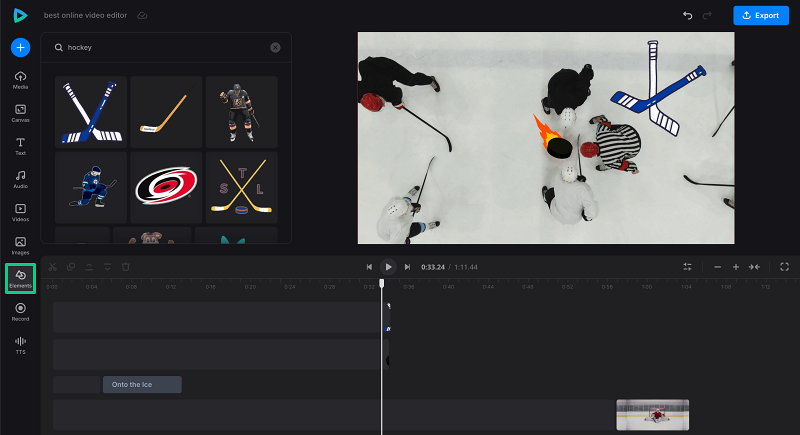This screenshot has width=800, height=435.
Task: Open the TTS text-to-speech tool
Action: pyautogui.click(x=20, y=345)
